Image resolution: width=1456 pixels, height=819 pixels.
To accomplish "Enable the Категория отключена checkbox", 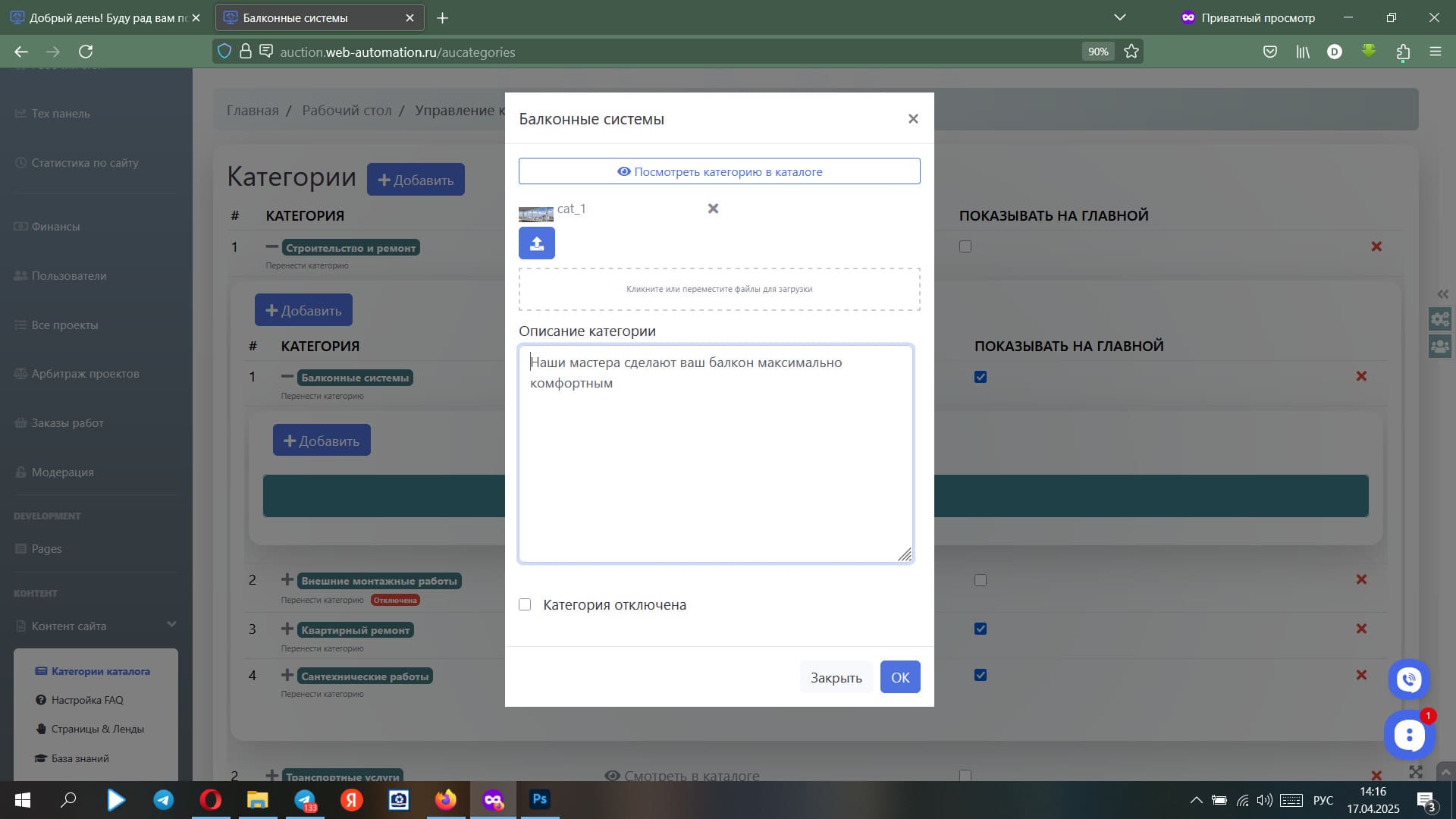I will [x=525, y=604].
